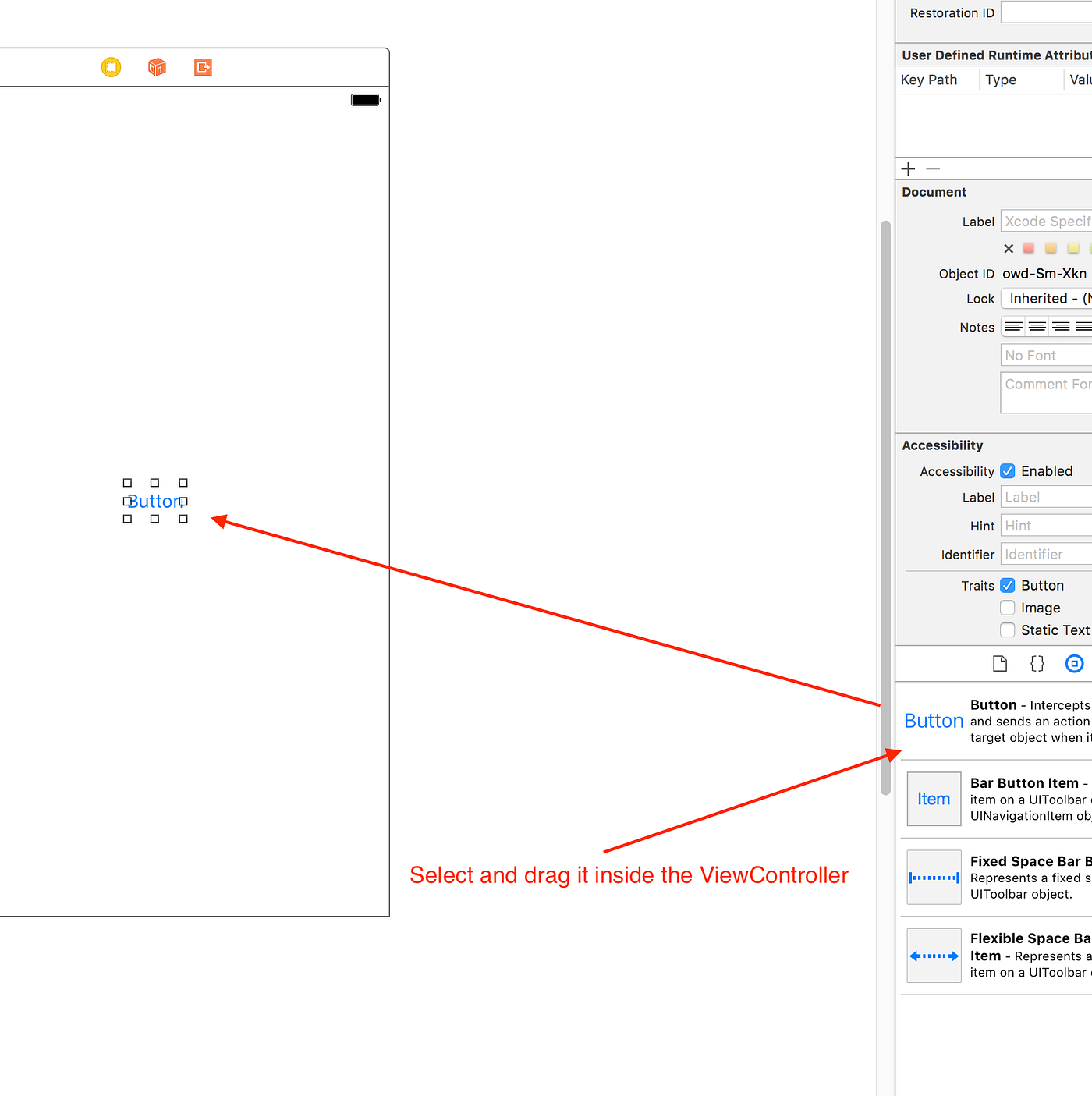The height and width of the screenshot is (1096, 1092).
Task: Select the View Controller icon in scene dock
Action: point(111,67)
